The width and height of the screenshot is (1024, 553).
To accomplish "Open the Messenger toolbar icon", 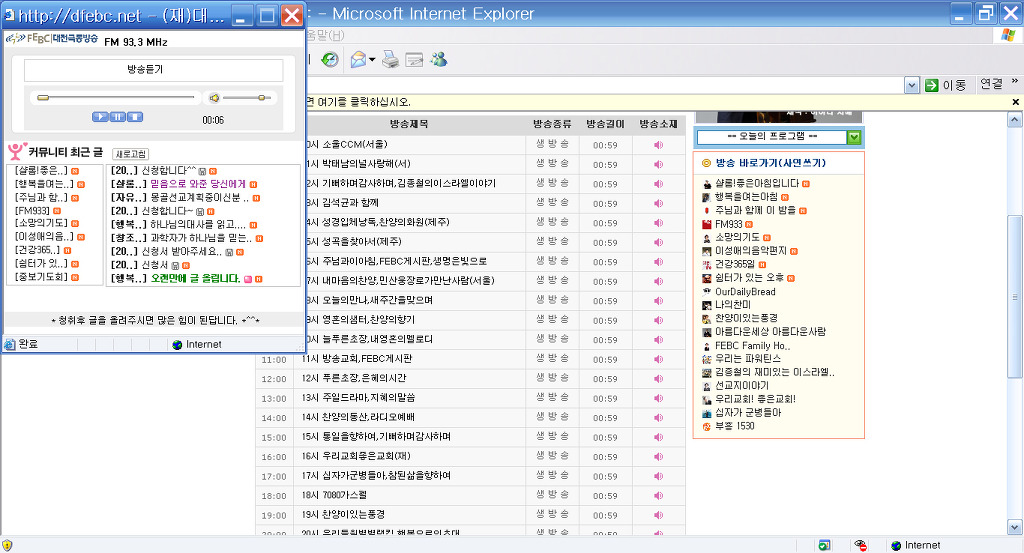I will 438,60.
